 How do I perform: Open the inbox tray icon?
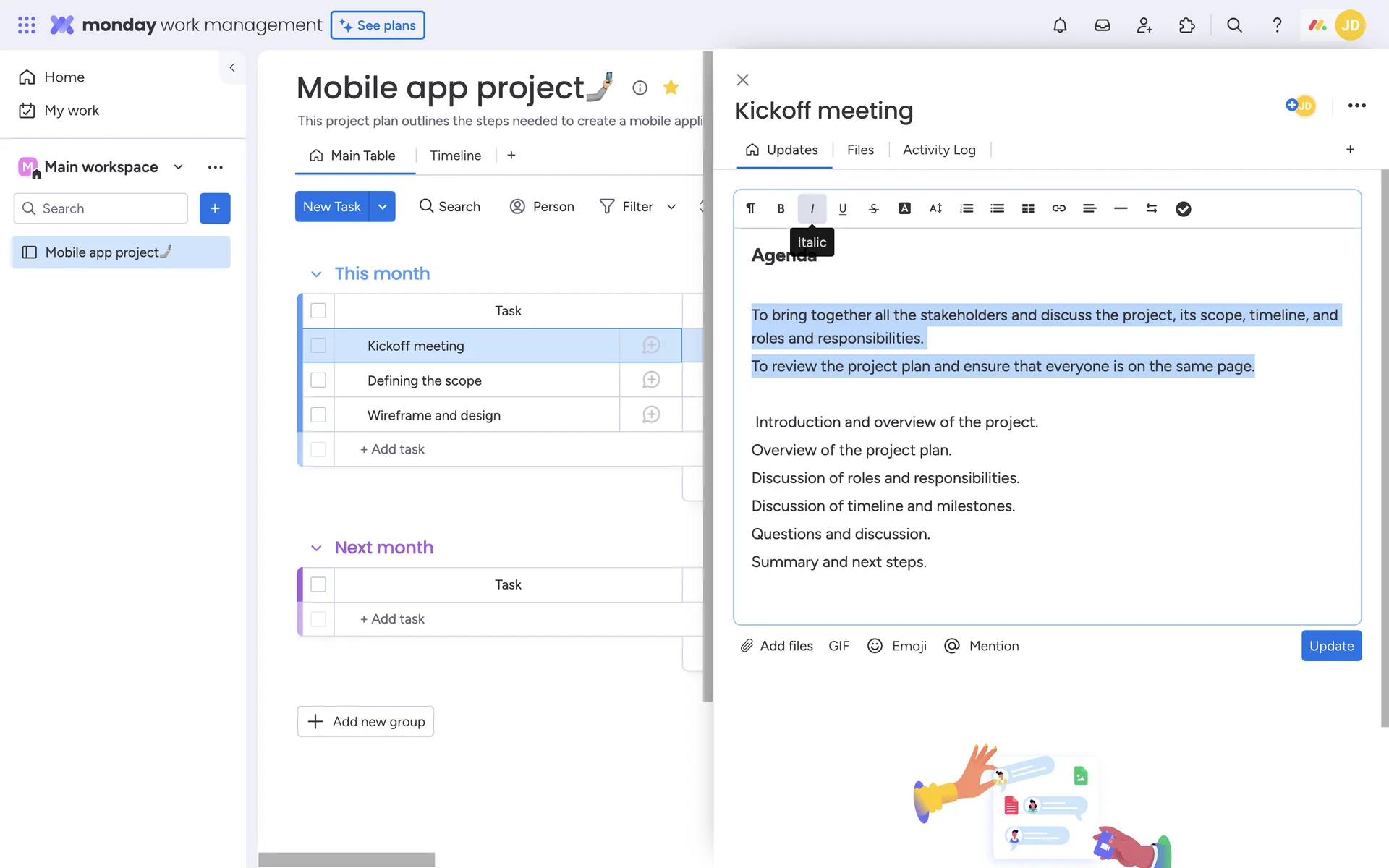1102,25
